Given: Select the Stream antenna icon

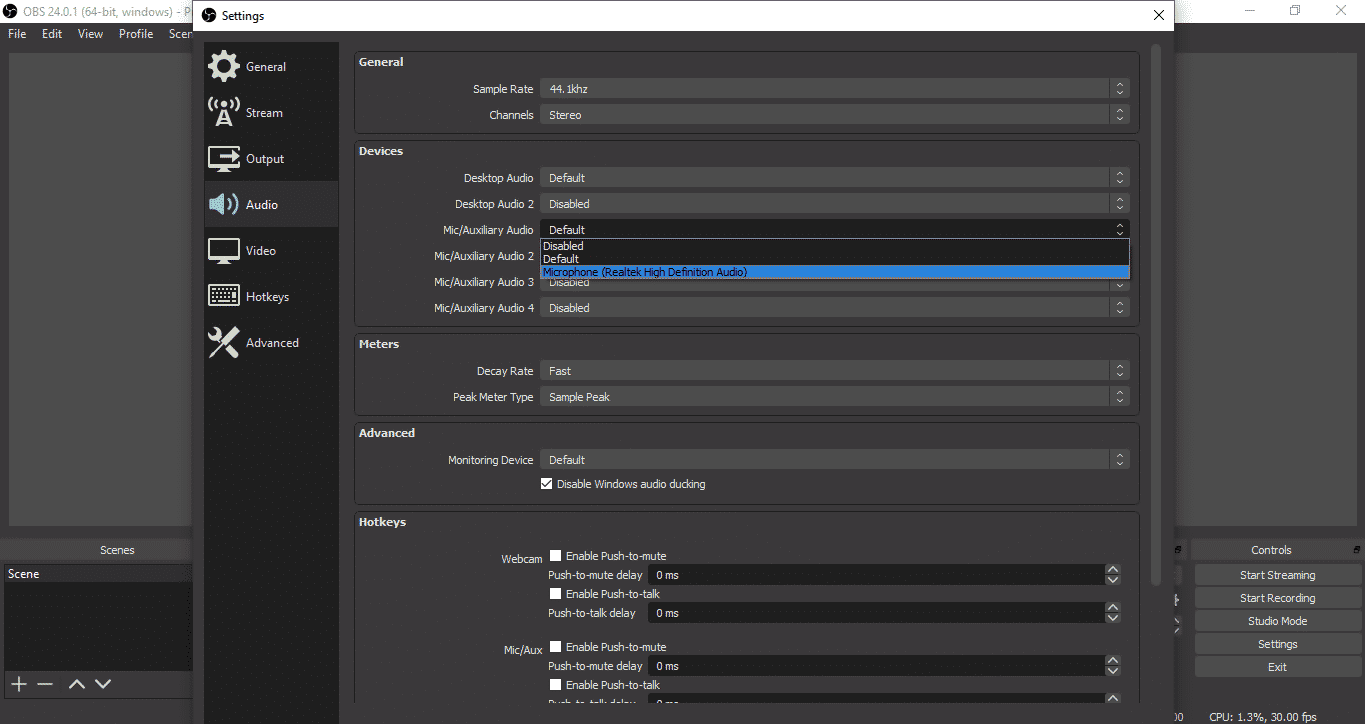Looking at the screenshot, I should click(224, 112).
